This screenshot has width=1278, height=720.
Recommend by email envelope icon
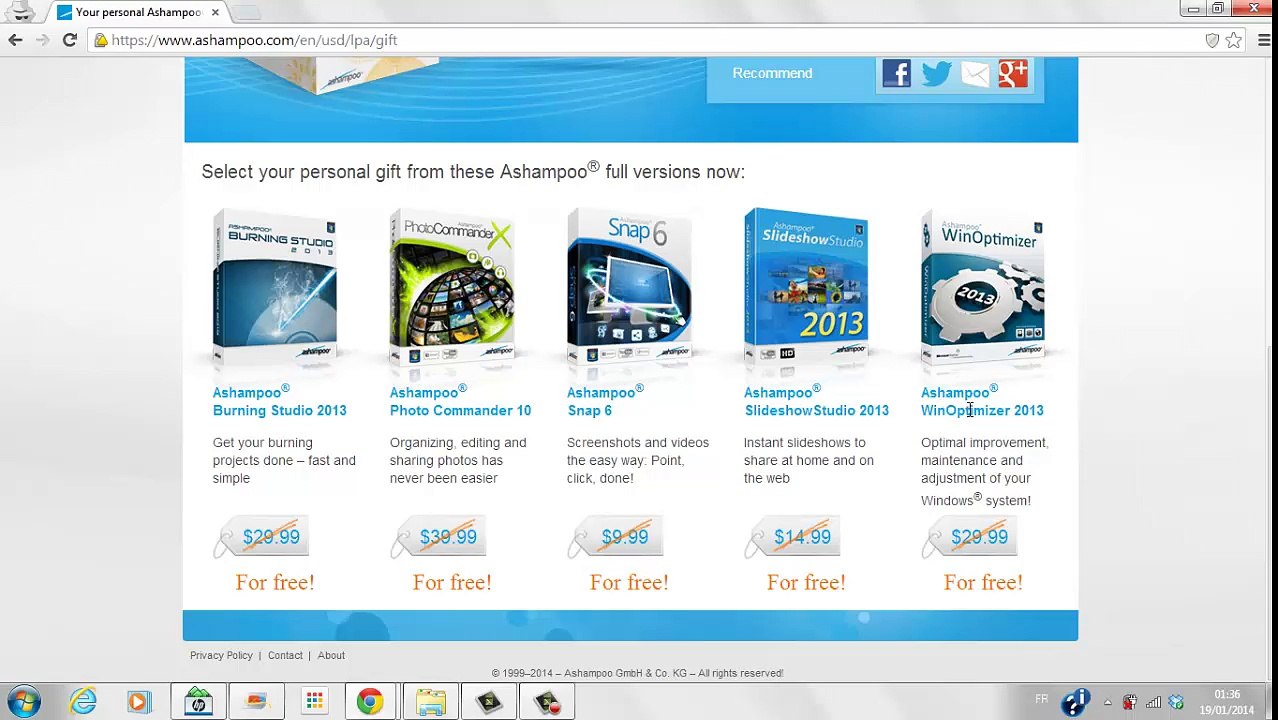pos(975,73)
